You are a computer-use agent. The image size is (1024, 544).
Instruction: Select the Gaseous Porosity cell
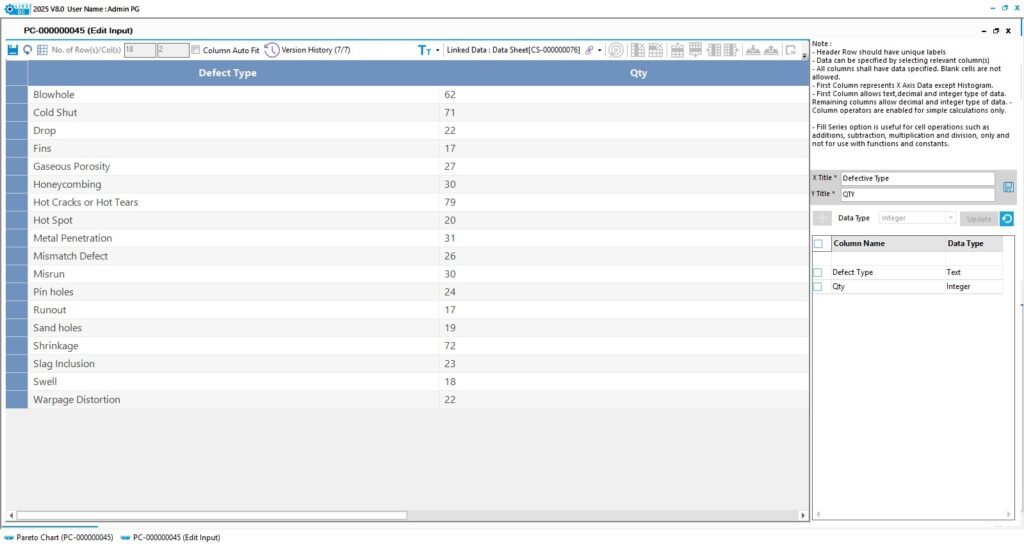[234, 167]
